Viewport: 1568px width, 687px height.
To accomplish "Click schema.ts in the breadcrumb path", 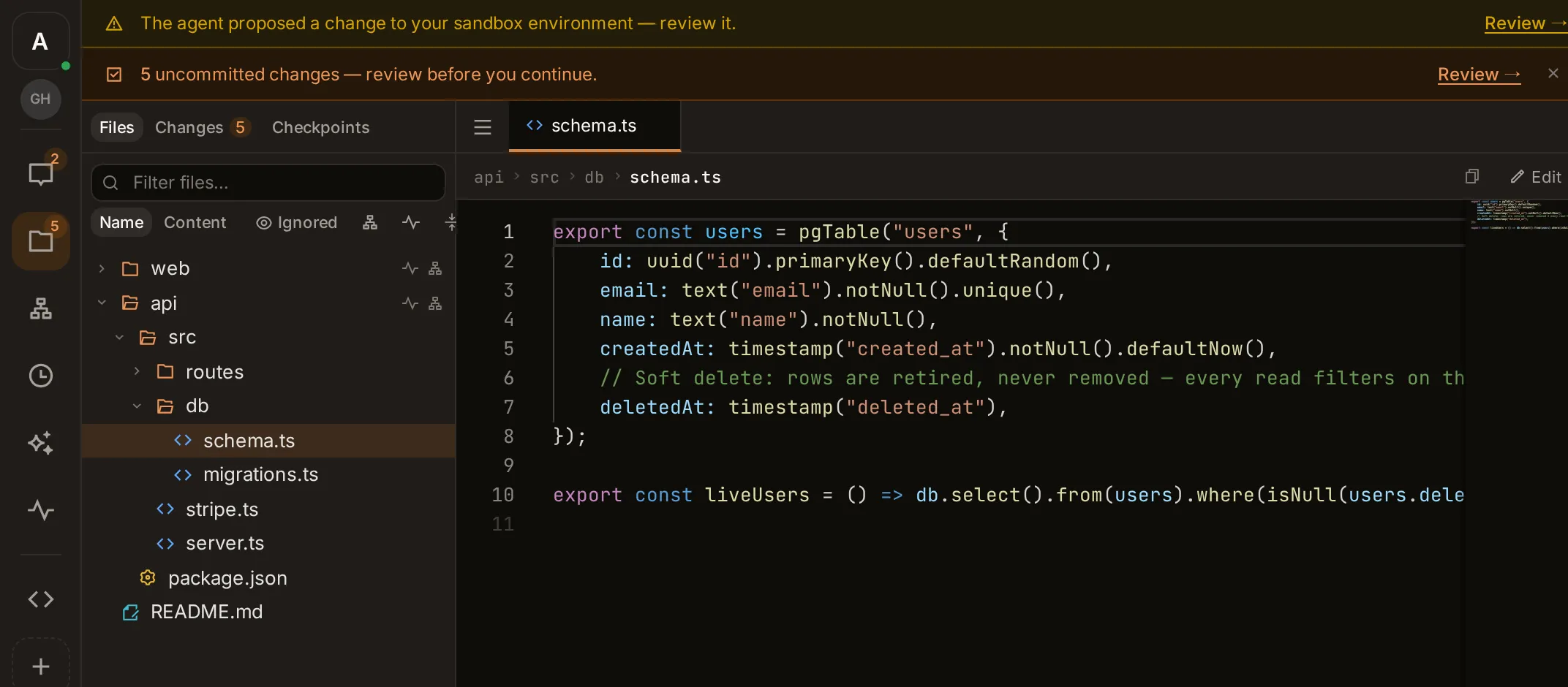I will pyautogui.click(x=675, y=178).
